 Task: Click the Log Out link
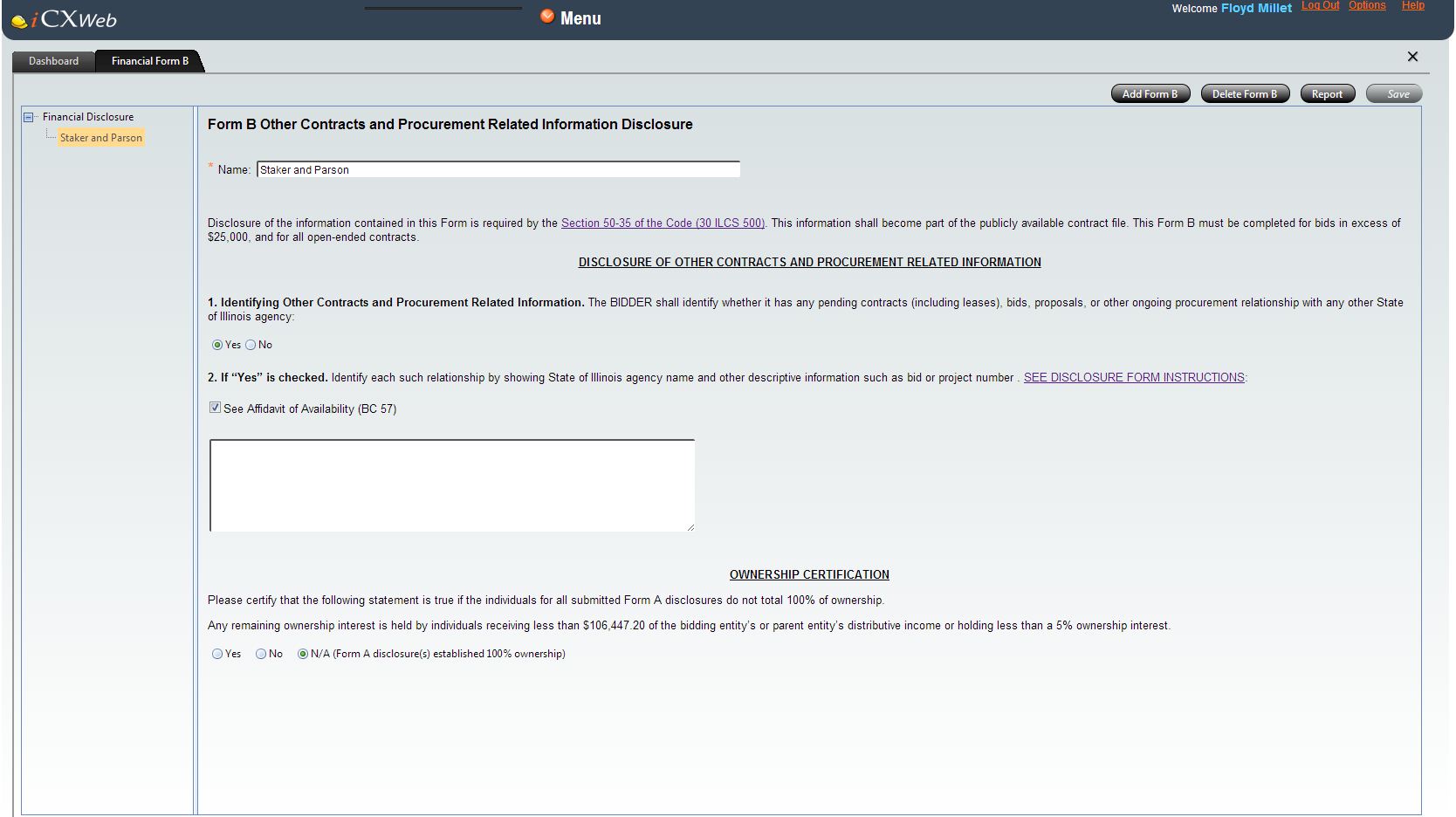click(x=1320, y=6)
